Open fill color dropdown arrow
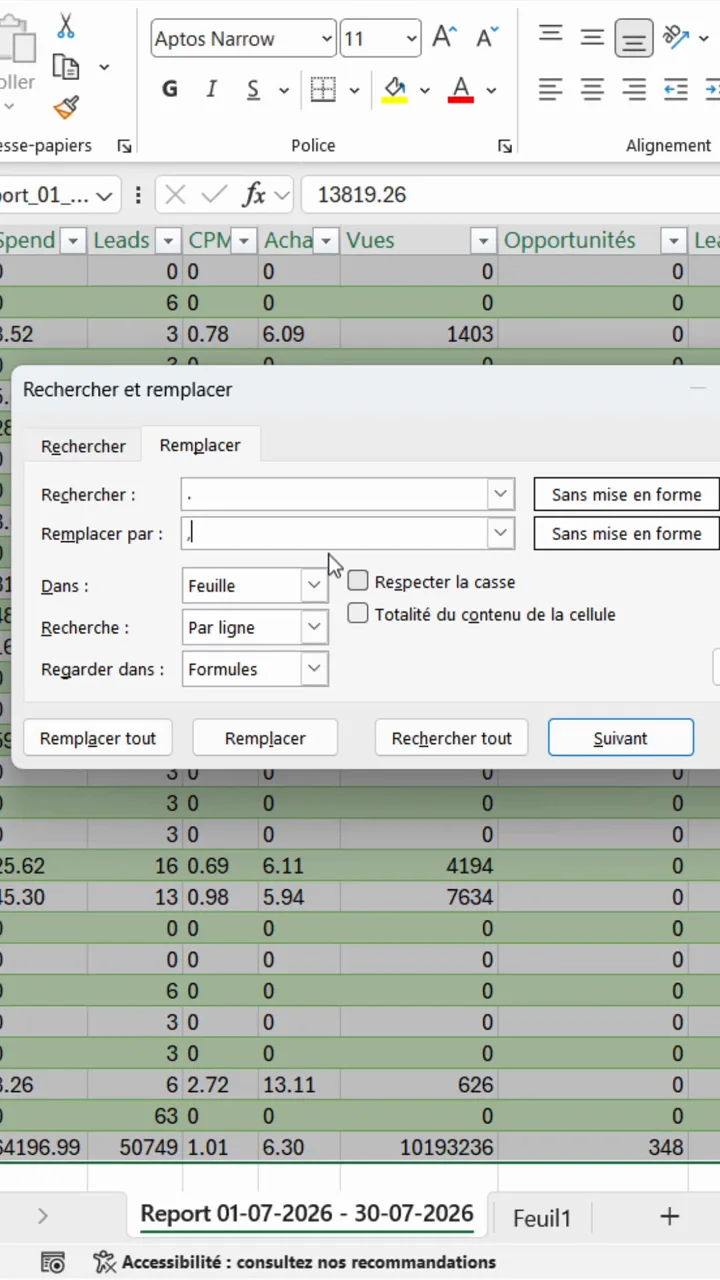 [x=424, y=90]
